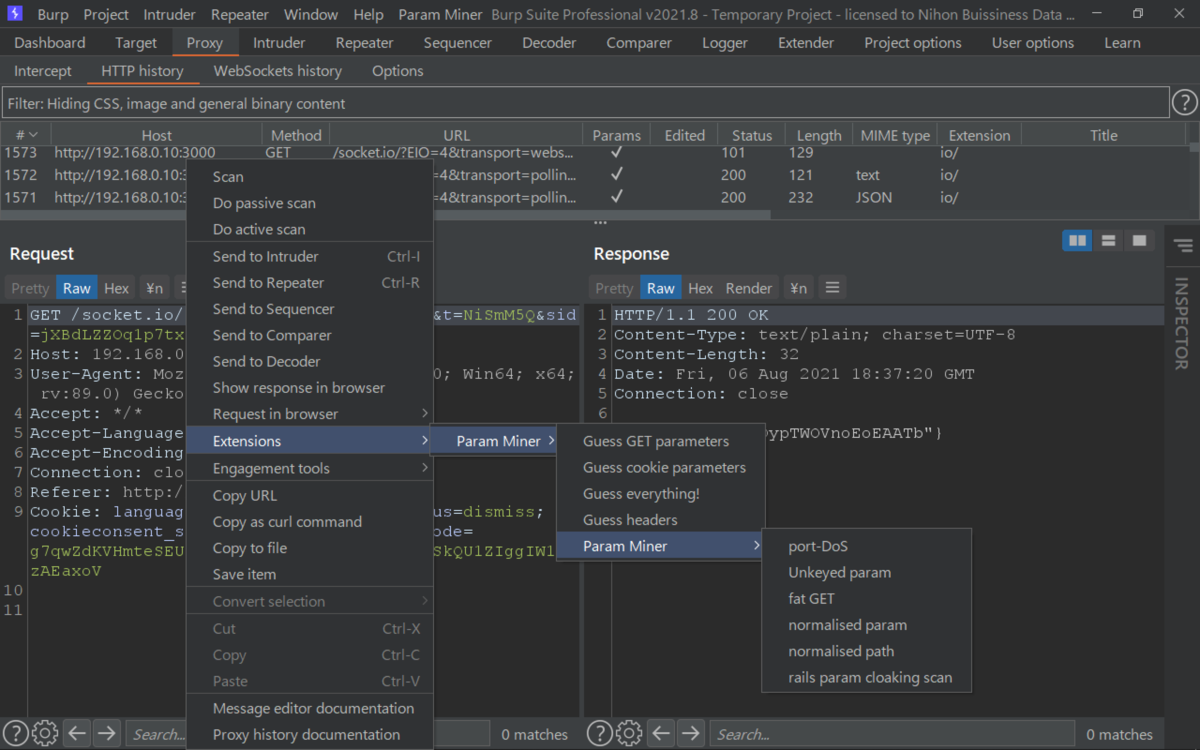This screenshot has height=750, width=1200.
Task: Expand Param Miner extension submenu
Action: [494, 441]
